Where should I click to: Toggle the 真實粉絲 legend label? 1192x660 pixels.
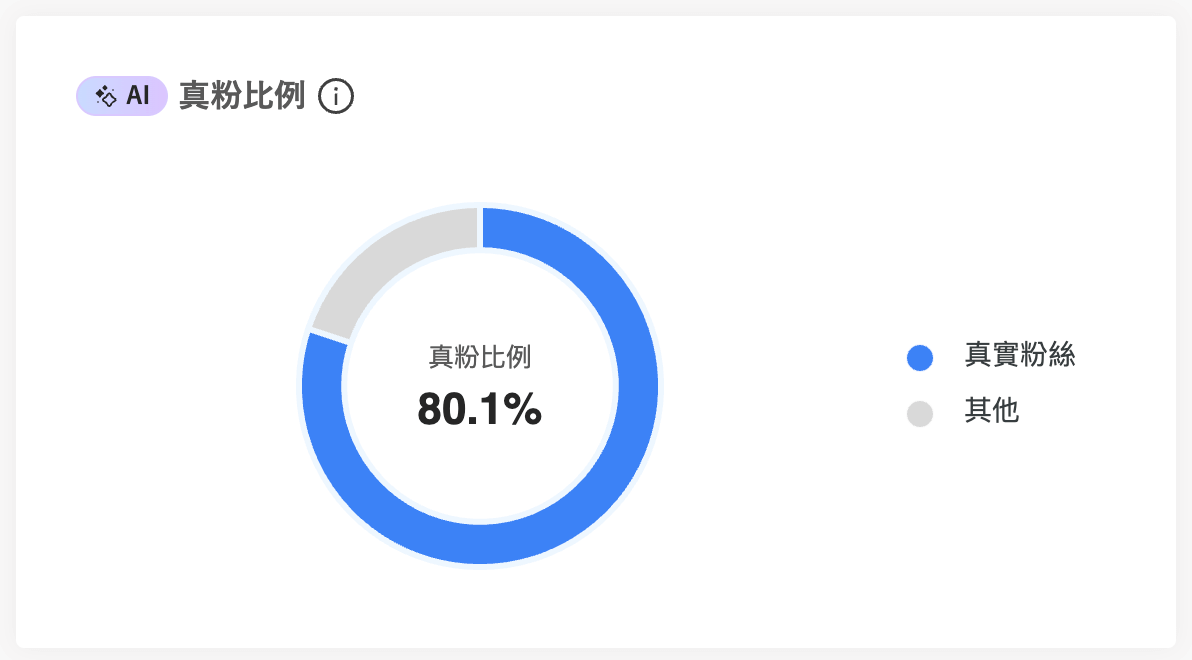(x=1019, y=355)
